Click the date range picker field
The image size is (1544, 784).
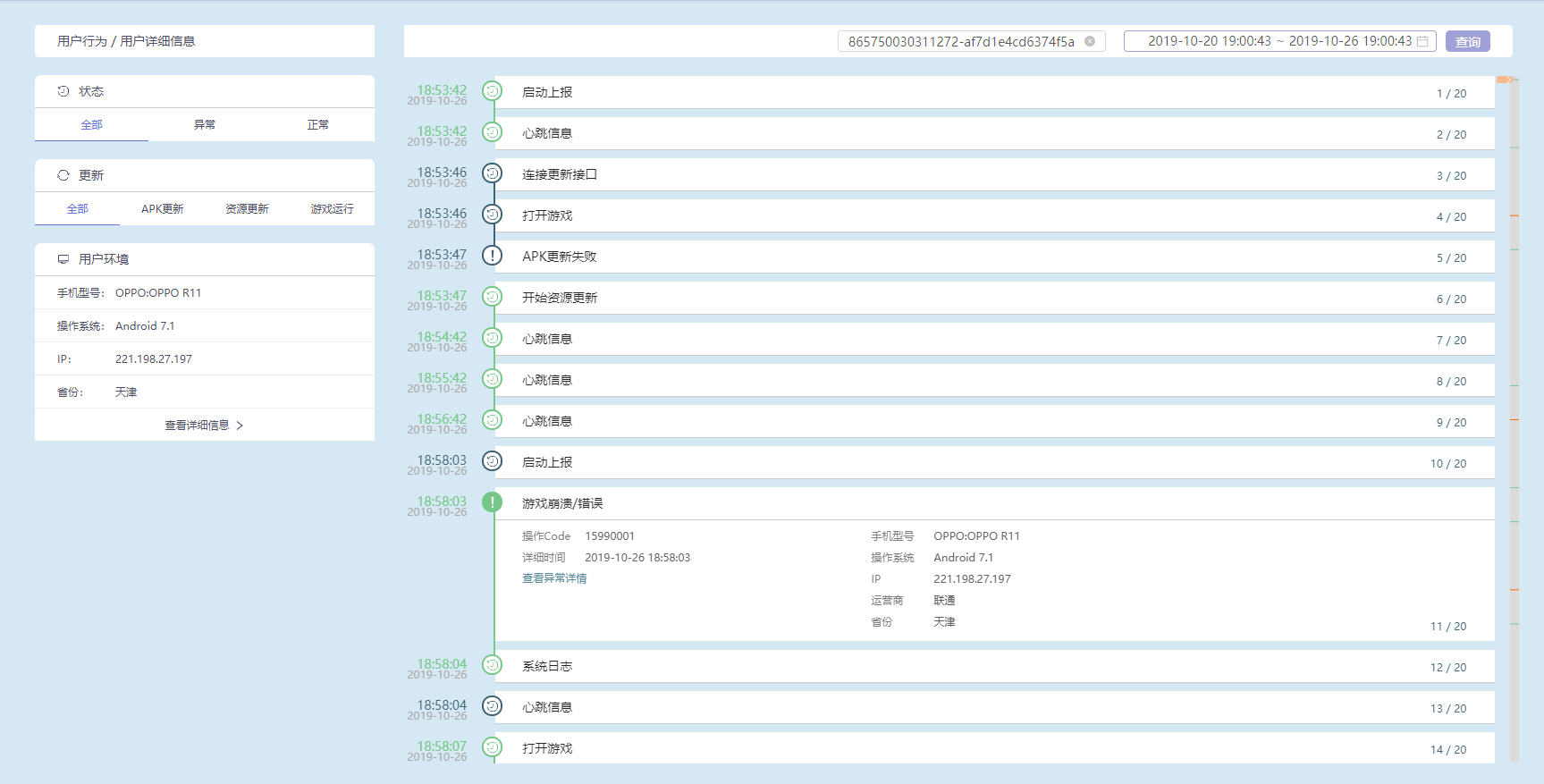[x=1279, y=41]
